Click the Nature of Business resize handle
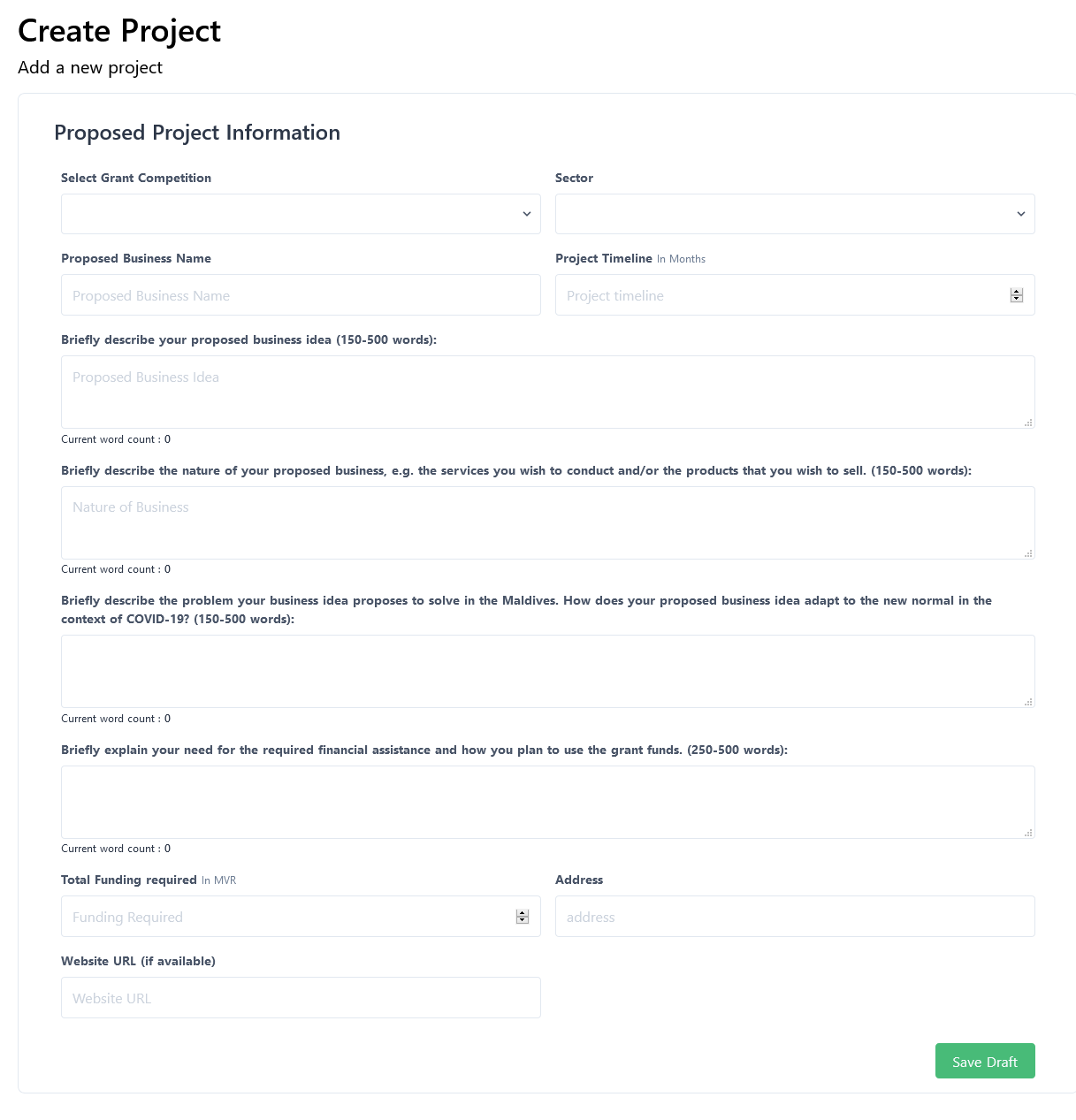Image resolution: width=1076 pixels, height=1120 pixels. click(x=1028, y=553)
